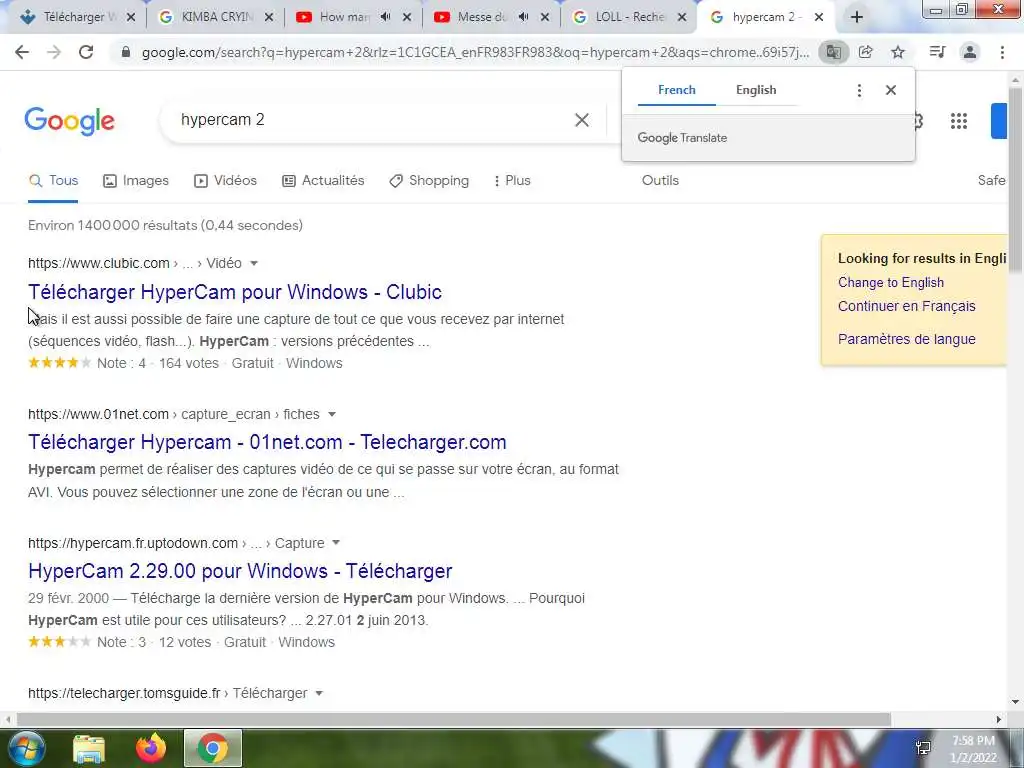Expand uptodown.com result dropdown arrow
Image resolution: width=1024 pixels, height=768 pixels.
[336, 543]
